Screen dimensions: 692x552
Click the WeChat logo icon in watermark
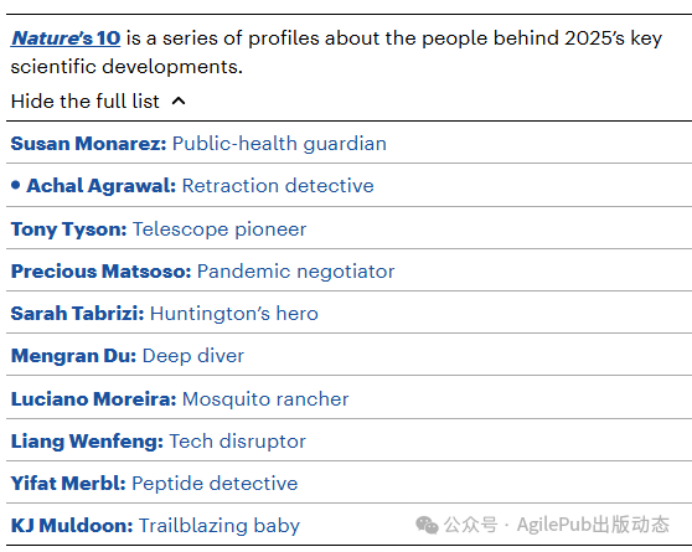427,525
